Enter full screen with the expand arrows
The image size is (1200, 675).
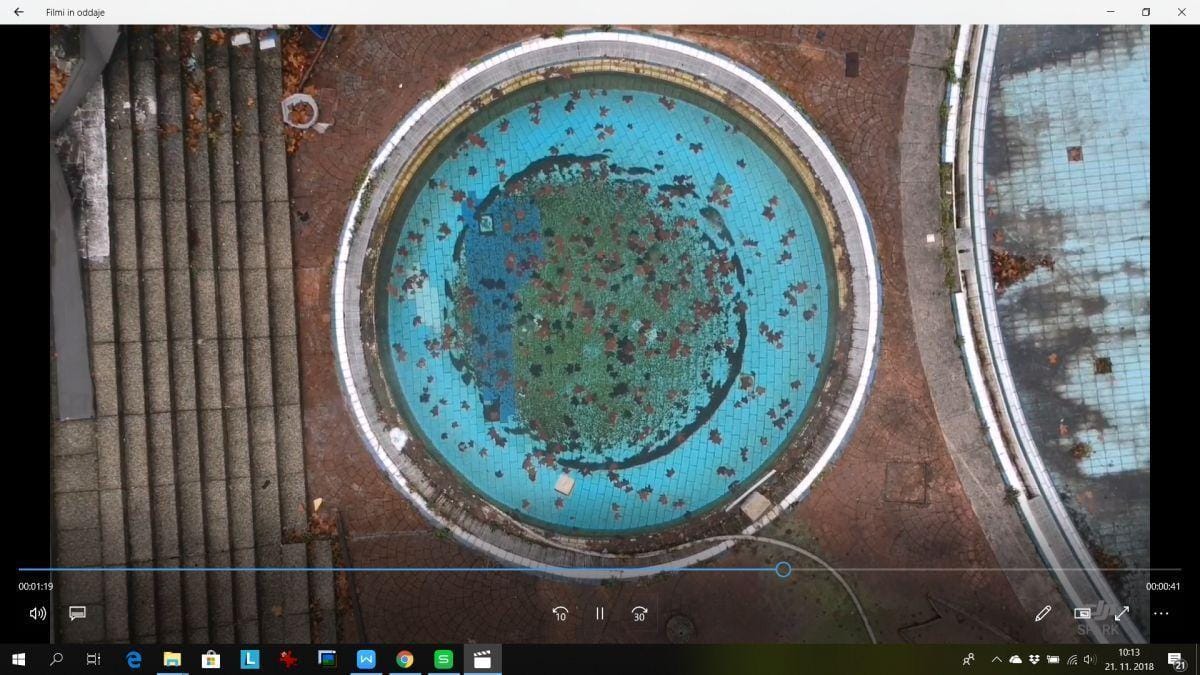point(1121,613)
